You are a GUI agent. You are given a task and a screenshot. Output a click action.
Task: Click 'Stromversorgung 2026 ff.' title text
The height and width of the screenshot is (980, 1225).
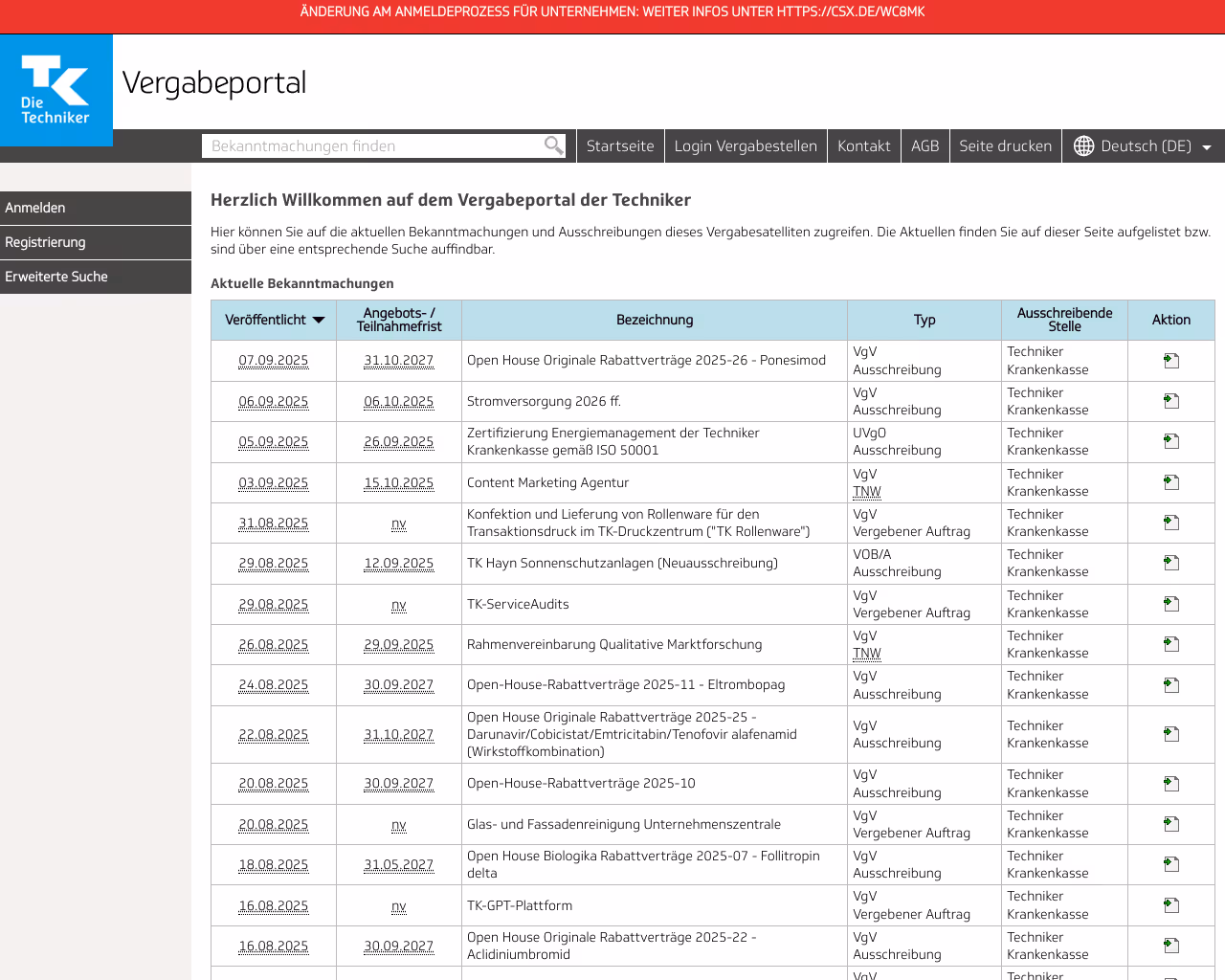(x=544, y=402)
